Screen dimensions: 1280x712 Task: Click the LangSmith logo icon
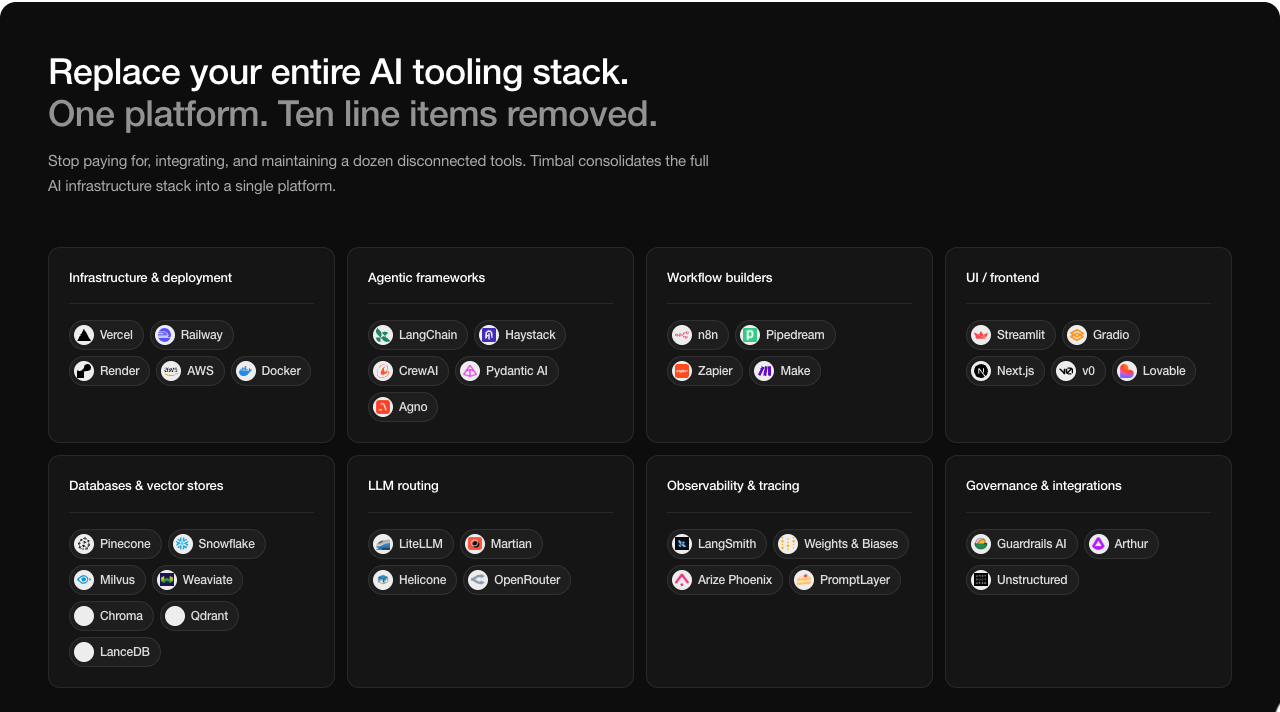tap(682, 544)
